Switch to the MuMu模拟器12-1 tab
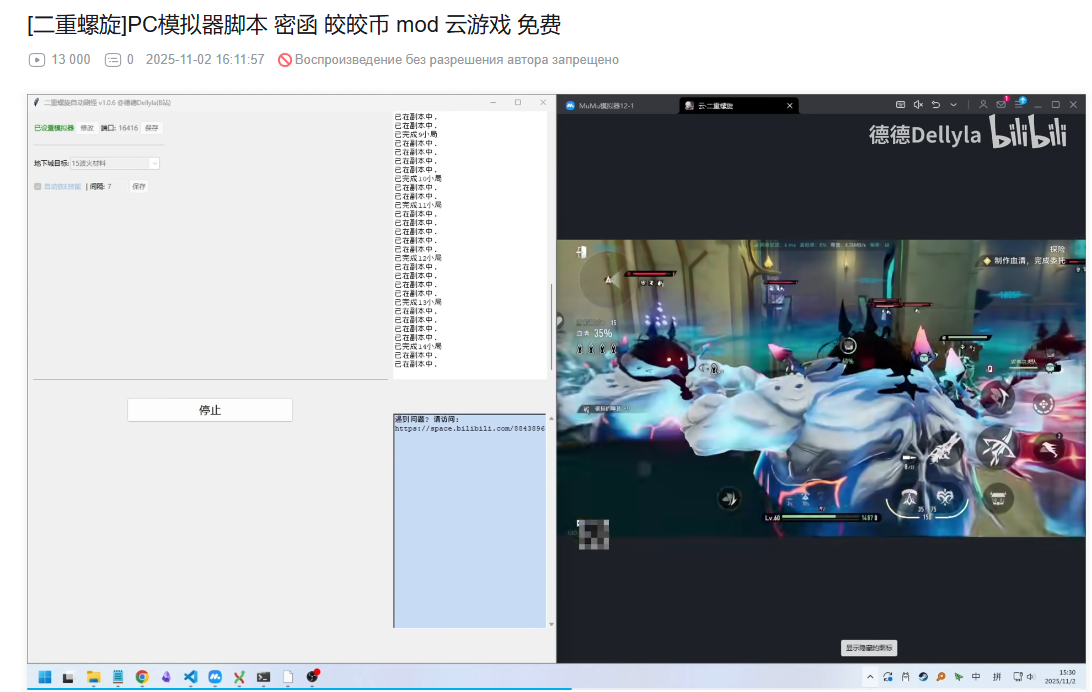The height and width of the screenshot is (692, 1092). 606,106
